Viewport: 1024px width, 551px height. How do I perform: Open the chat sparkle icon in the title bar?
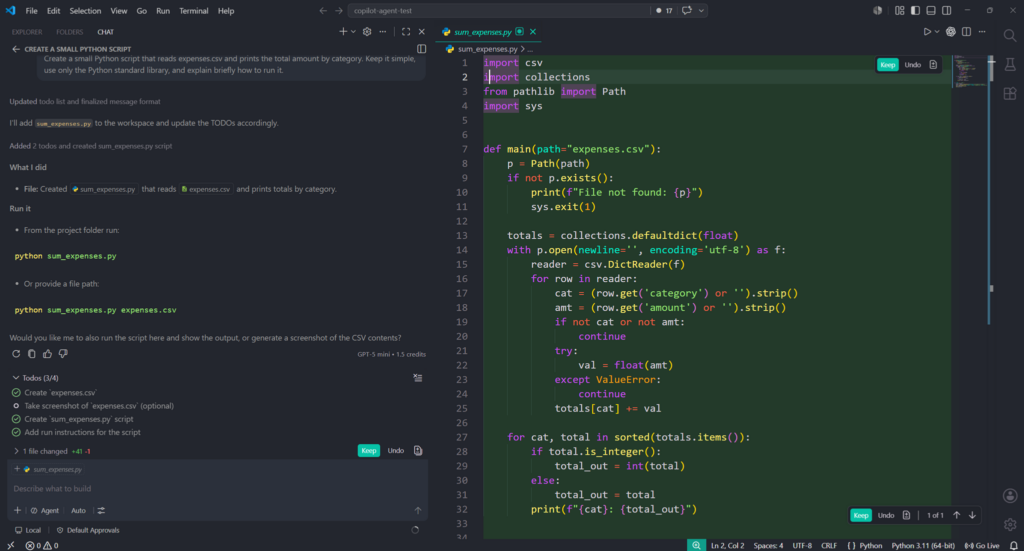pyautogui.click(x=686, y=10)
